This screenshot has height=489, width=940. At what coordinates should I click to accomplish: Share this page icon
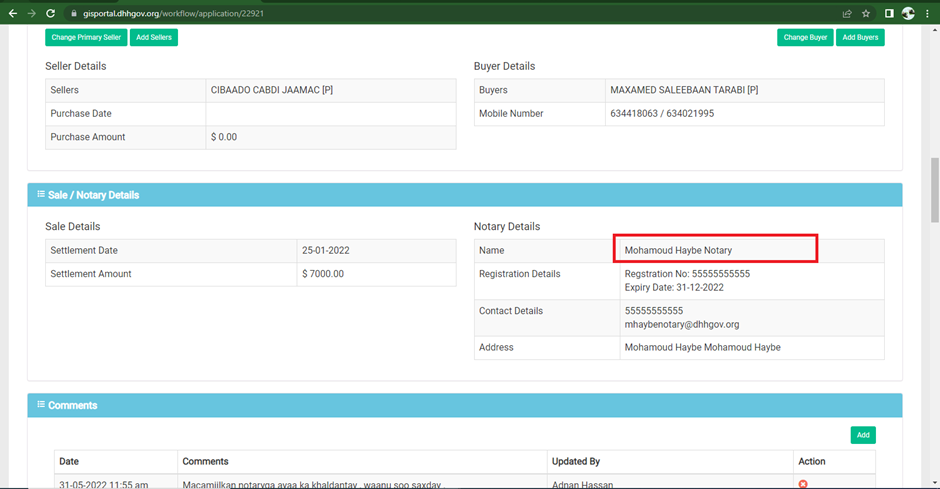click(x=847, y=13)
